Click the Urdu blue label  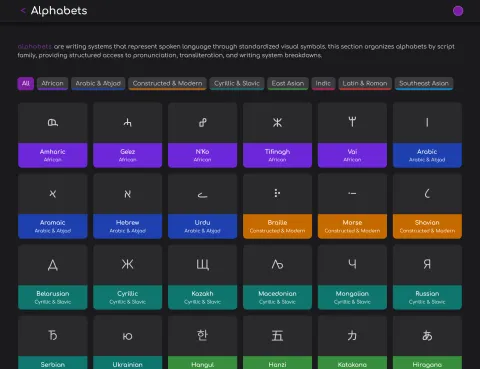(x=203, y=226)
